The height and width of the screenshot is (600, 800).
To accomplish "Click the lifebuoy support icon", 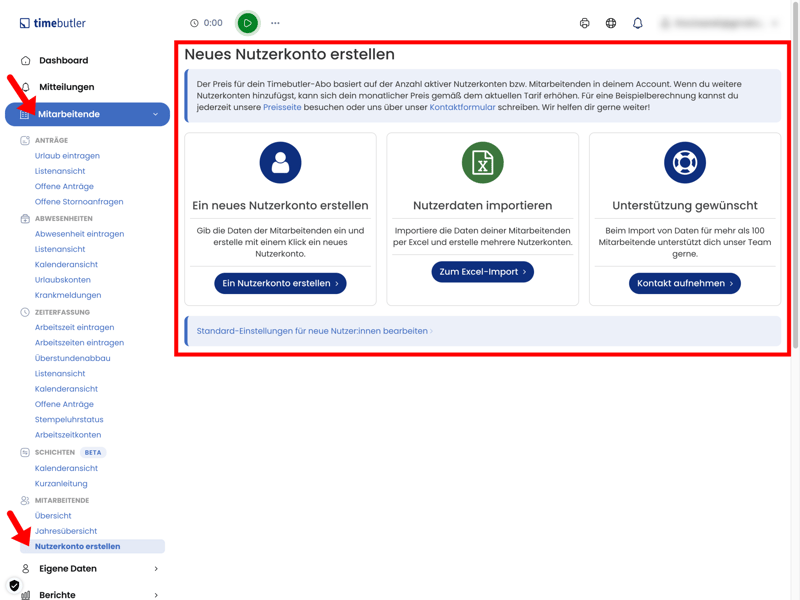I will click(685, 163).
